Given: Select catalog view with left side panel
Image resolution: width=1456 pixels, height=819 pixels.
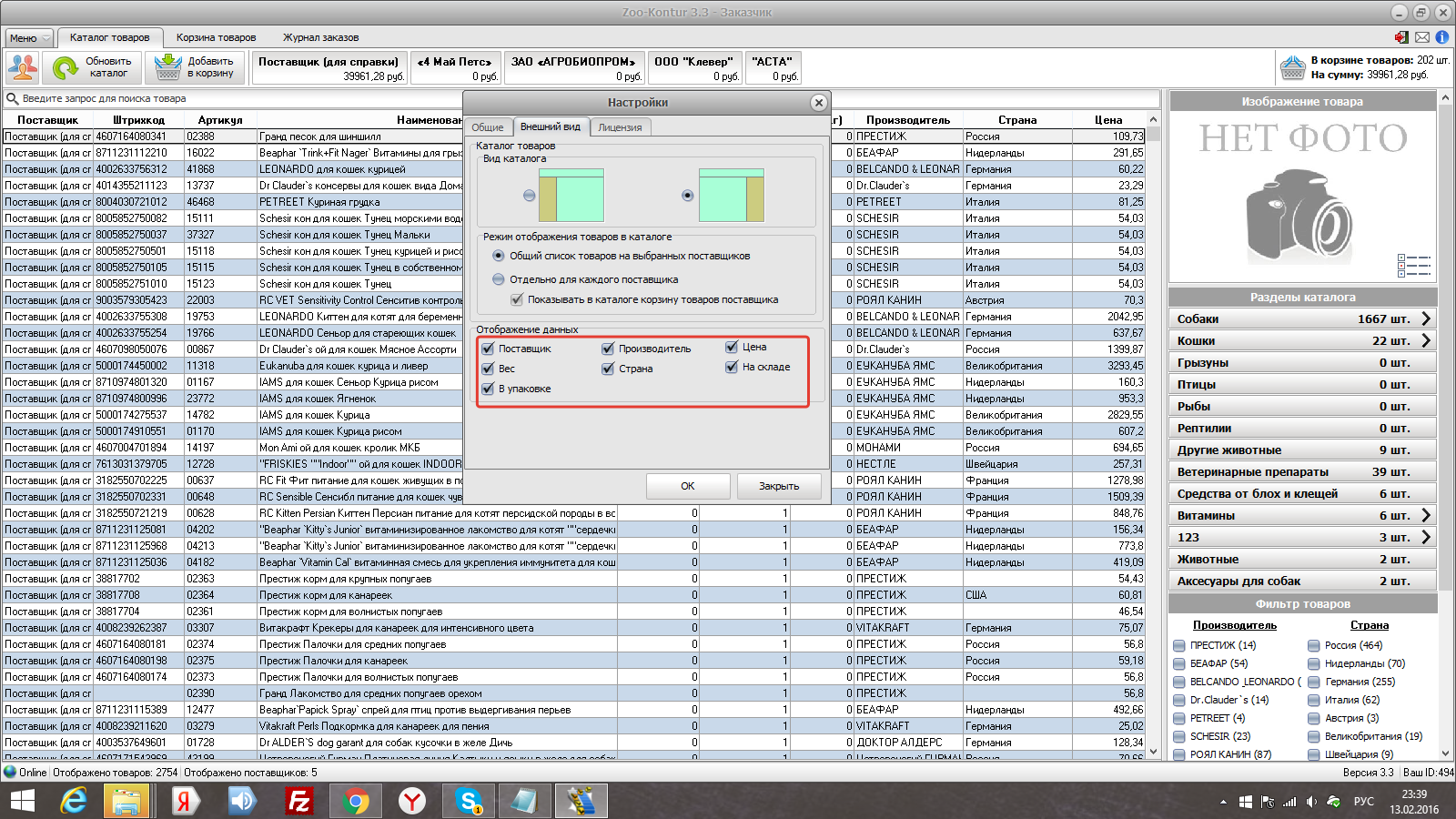Looking at the screenshot, I should (530, 195).
